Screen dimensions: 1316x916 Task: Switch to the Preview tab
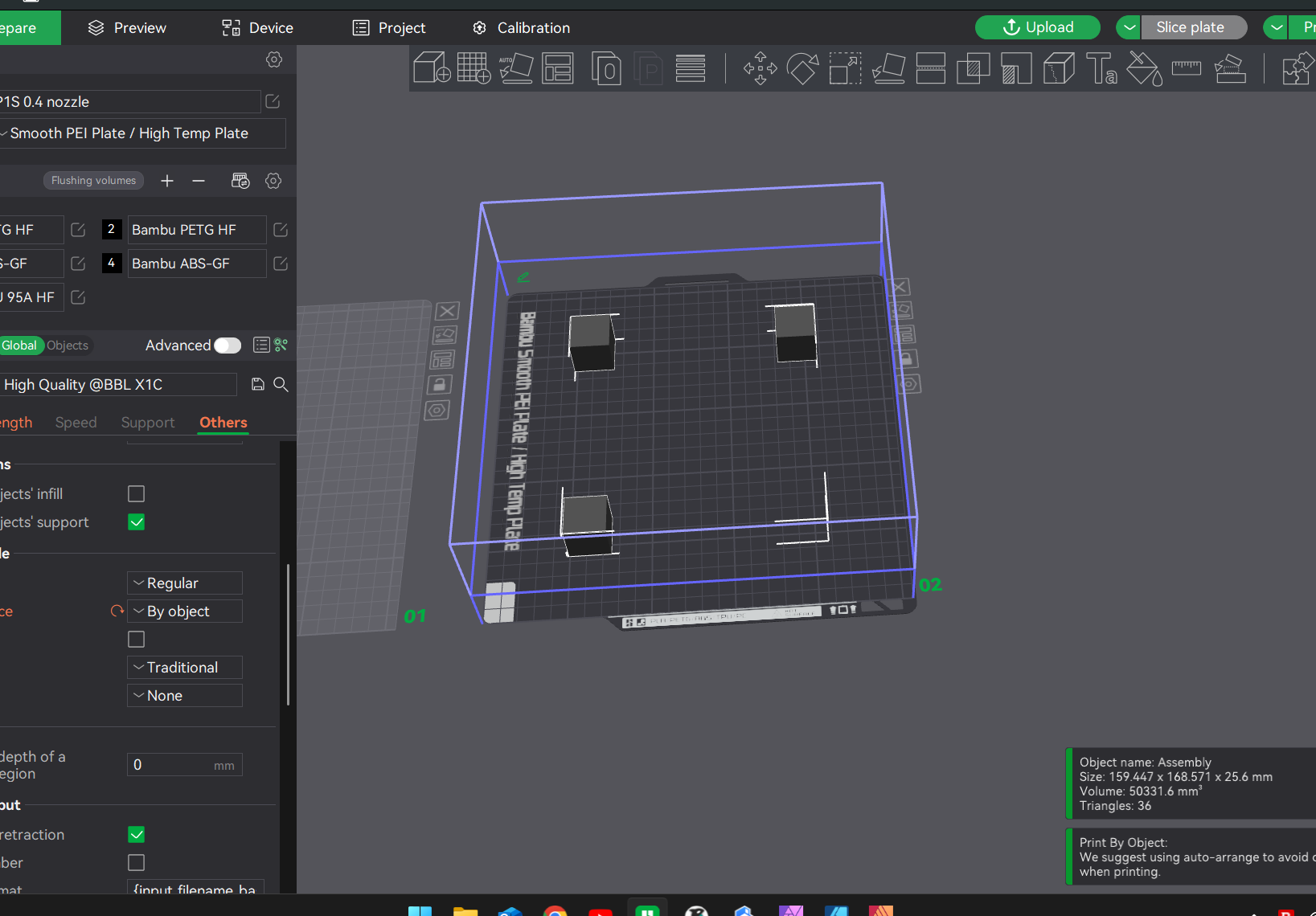pyautogui.click(x=127, y=28)
